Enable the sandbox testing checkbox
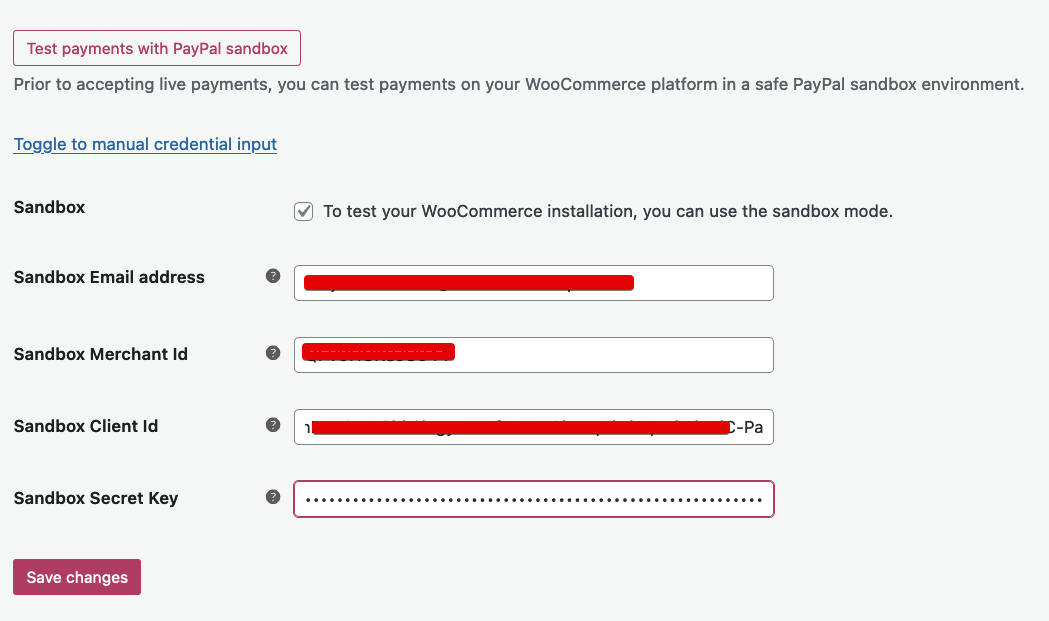1049x621 pixels. [303, 211]
